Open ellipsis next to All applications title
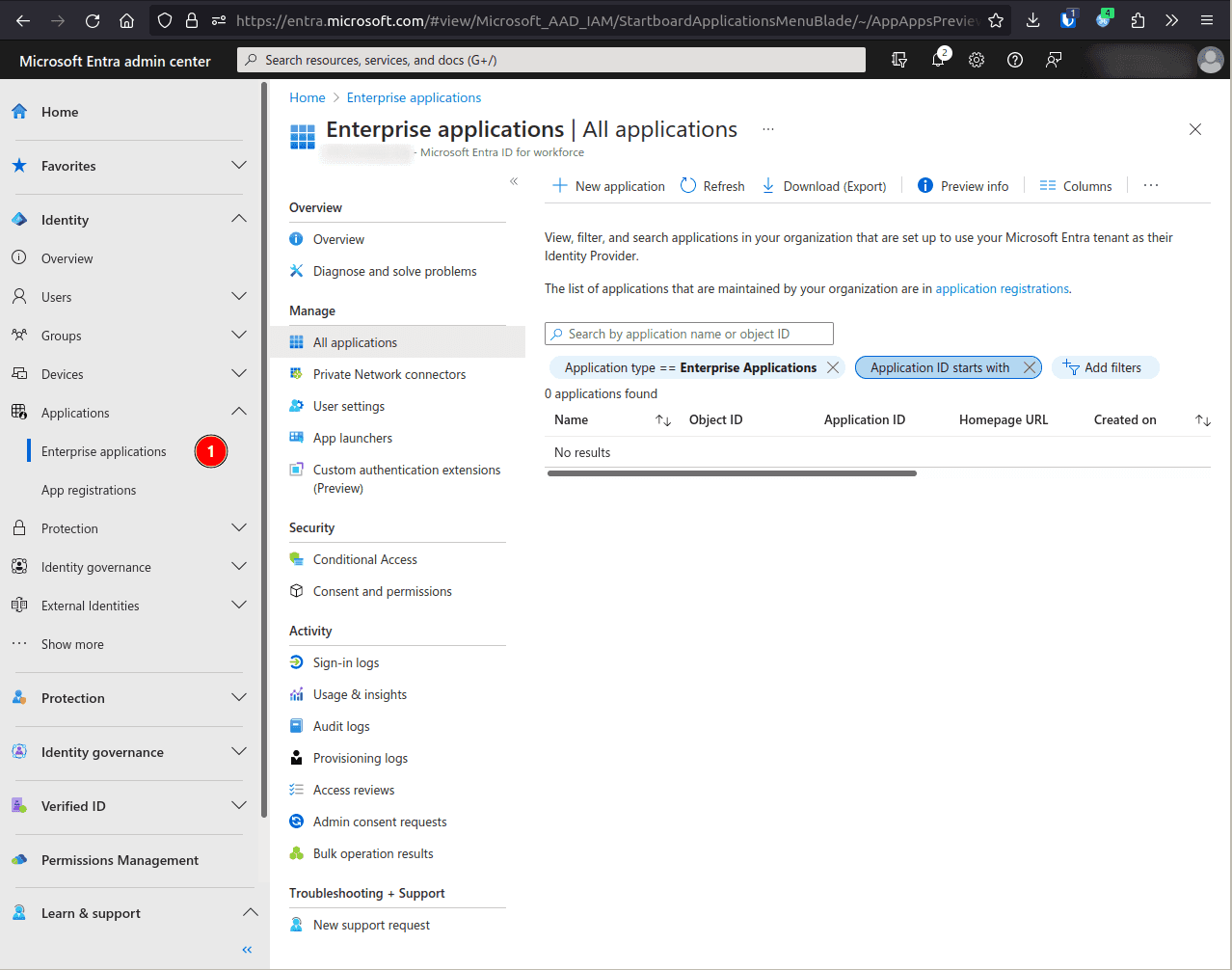This screenshot has width=1232, height=970. (x=768, y=129)
